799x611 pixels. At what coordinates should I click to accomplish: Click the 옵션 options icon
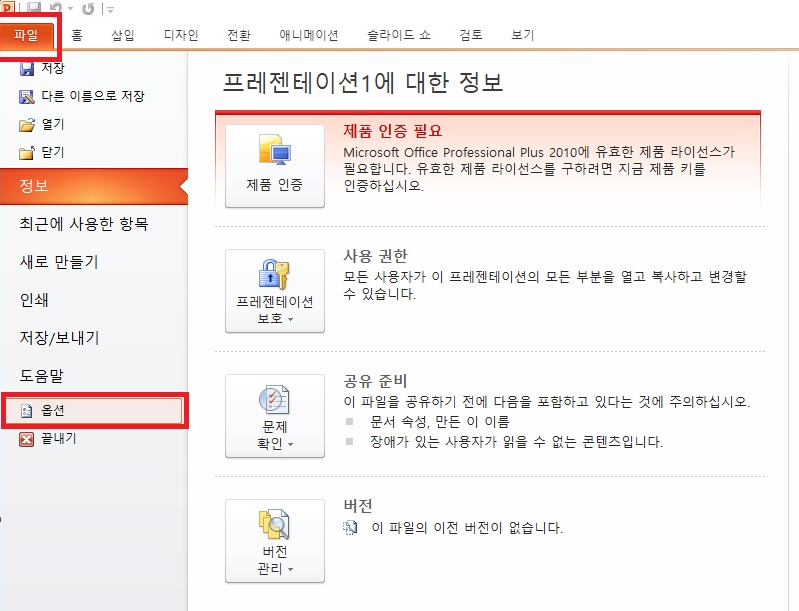click(26, 411)
